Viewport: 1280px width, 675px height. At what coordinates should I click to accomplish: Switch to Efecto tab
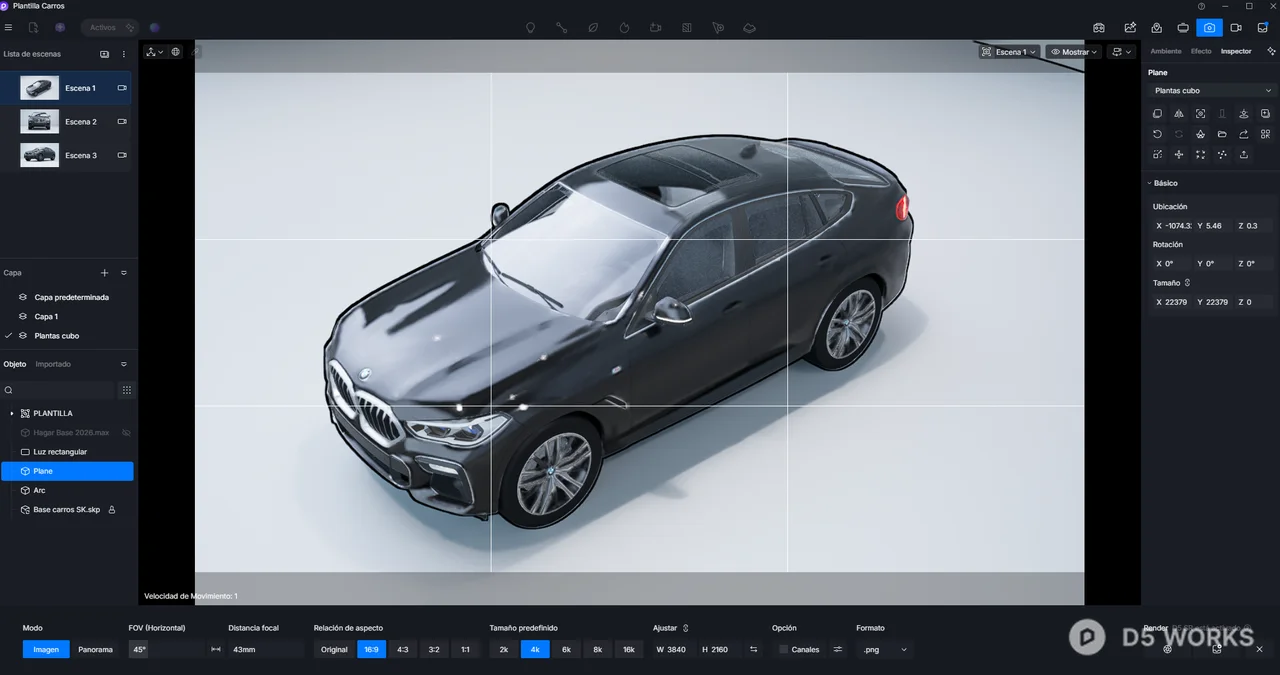(1201, 51)
